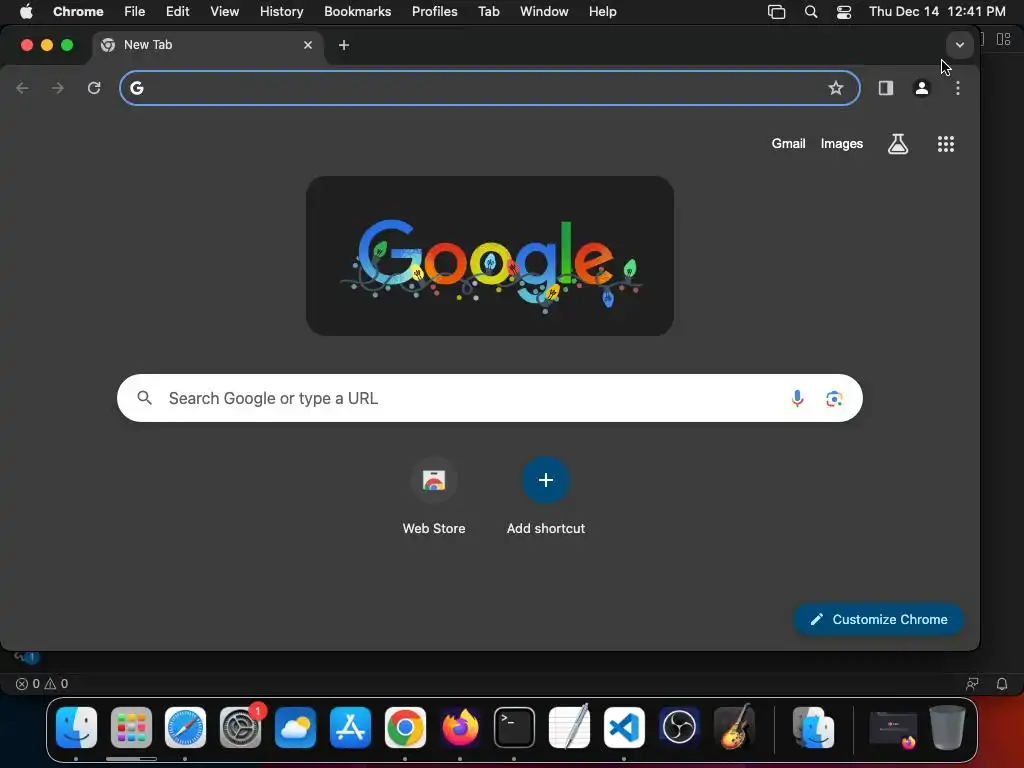Click the Chrome icon in the Dock
1024x768 pixels.
click(x=405, y=728)
